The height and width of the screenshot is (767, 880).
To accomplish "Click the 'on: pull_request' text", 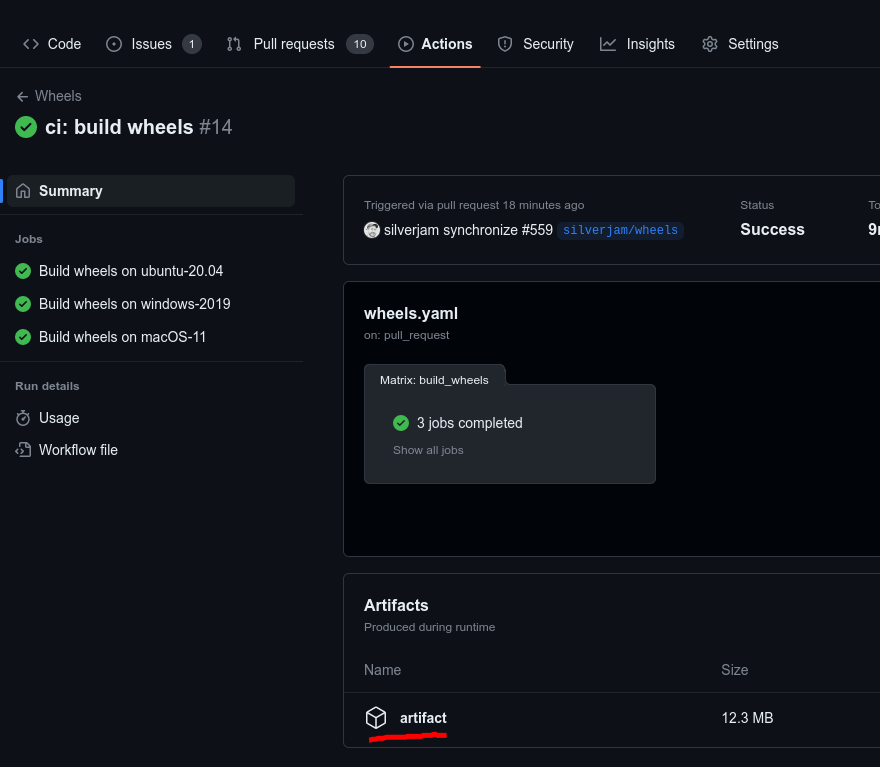I will click(406, 335).
